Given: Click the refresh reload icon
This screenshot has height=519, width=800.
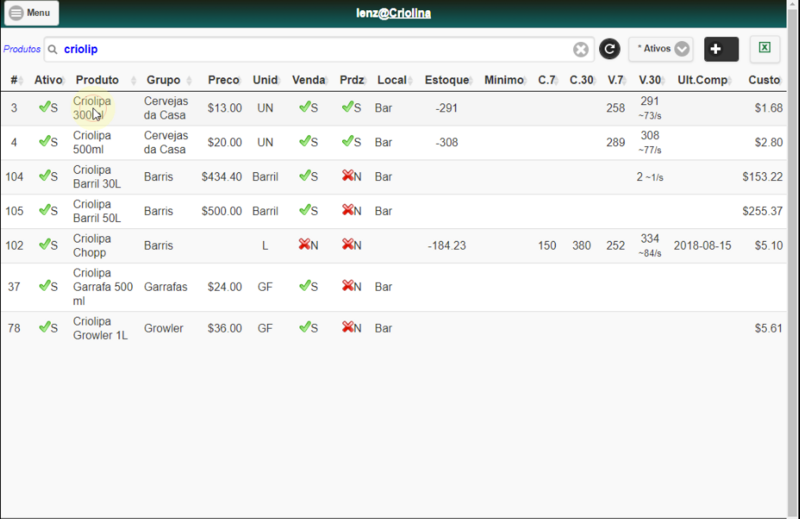Looking at the screenshot, I should [x=609, y=49].
